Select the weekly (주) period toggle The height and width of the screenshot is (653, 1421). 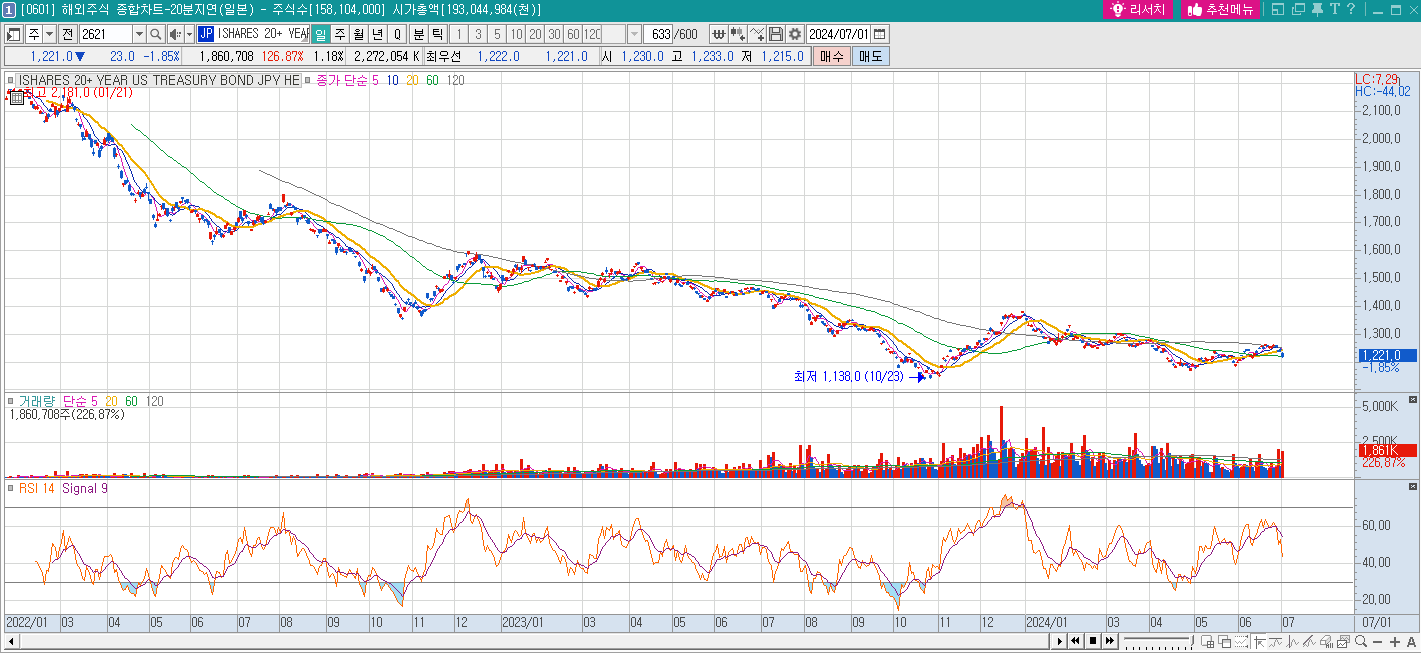coord(340,34)
